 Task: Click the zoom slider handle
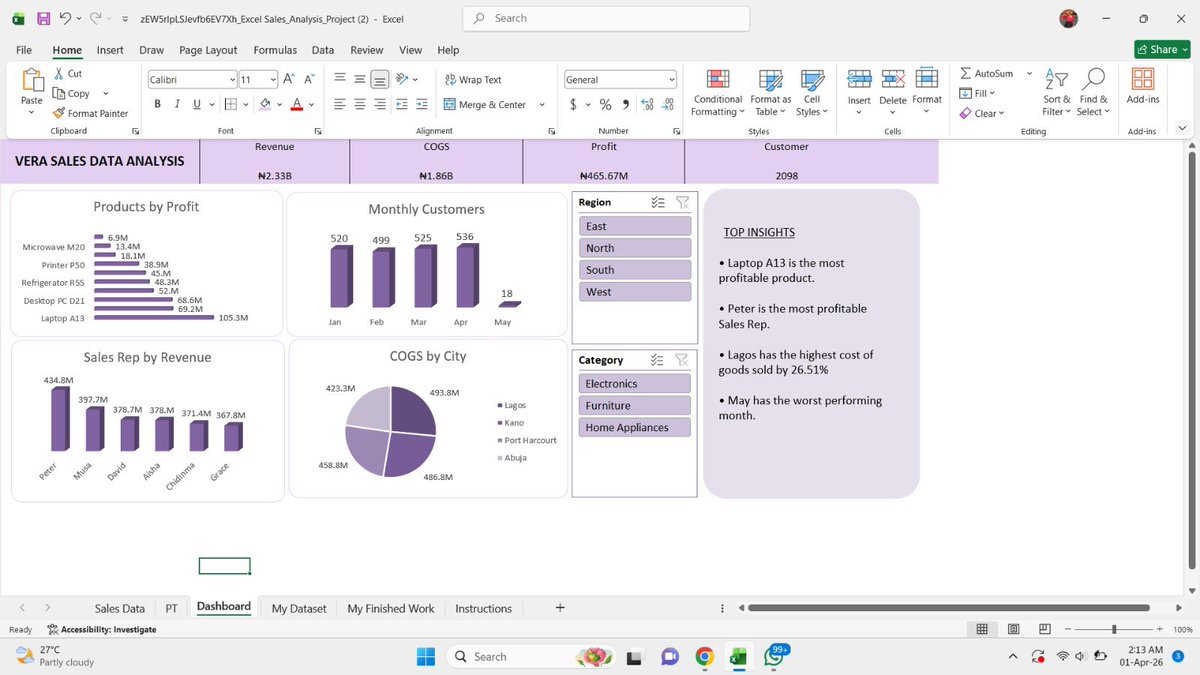tap(1114, 629)
